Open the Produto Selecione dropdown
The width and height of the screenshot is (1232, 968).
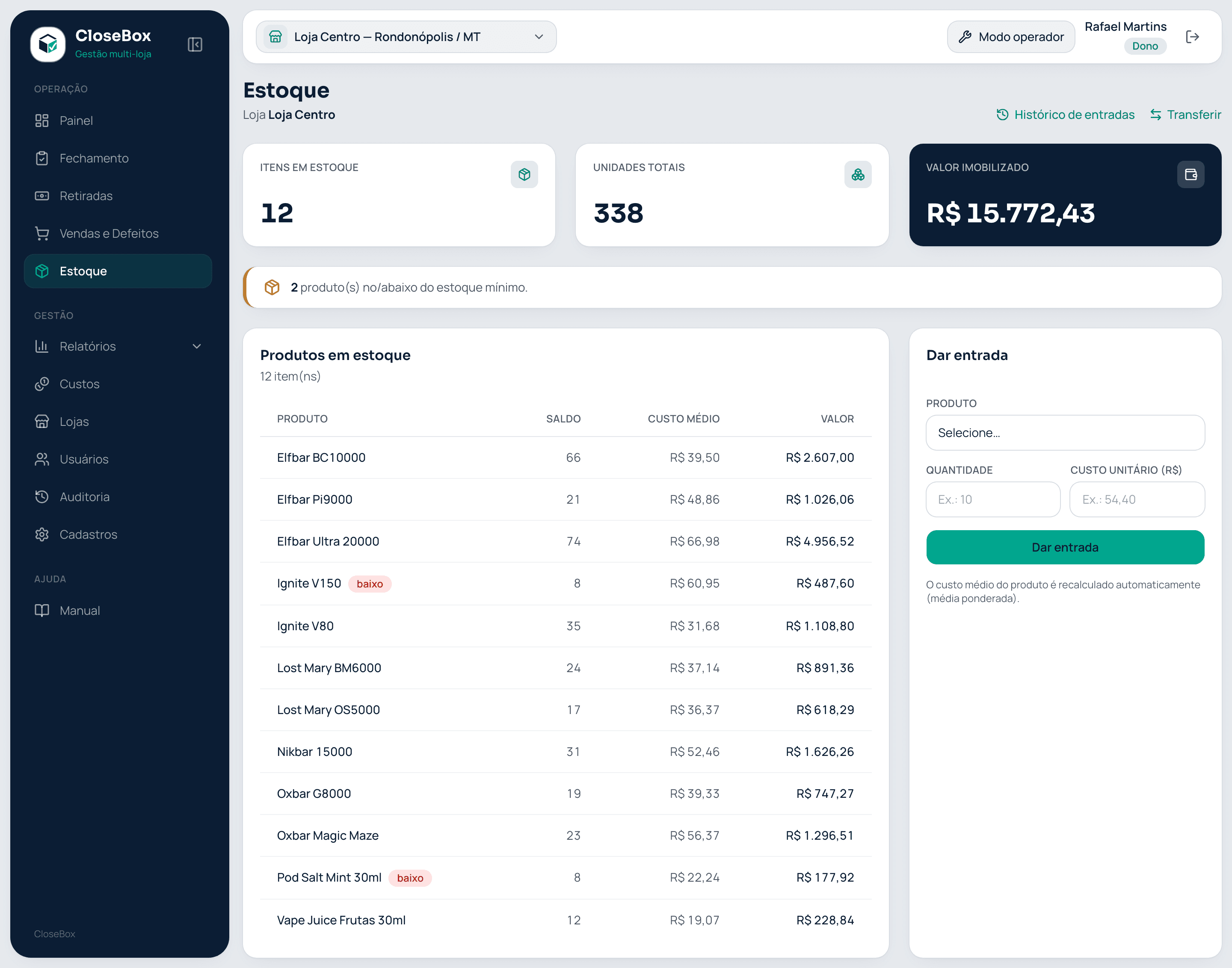pyautogui.click(x=1065, y=433)
